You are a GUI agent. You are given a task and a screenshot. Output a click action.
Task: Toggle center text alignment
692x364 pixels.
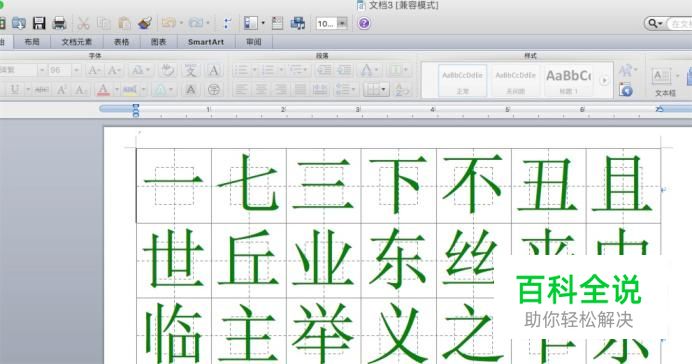pos(261,90)
